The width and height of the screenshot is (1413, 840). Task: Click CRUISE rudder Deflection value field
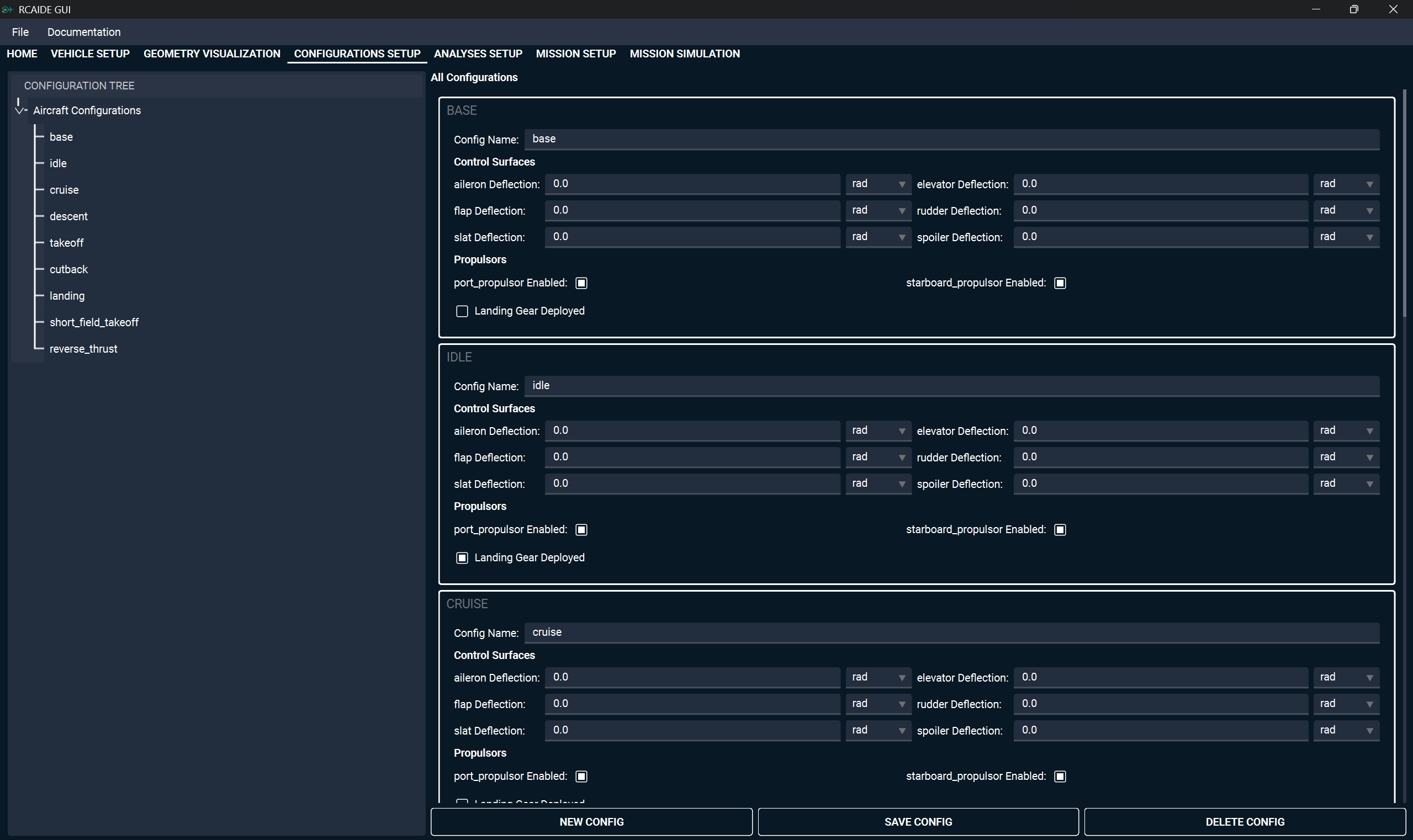[x=1161, y=704]
